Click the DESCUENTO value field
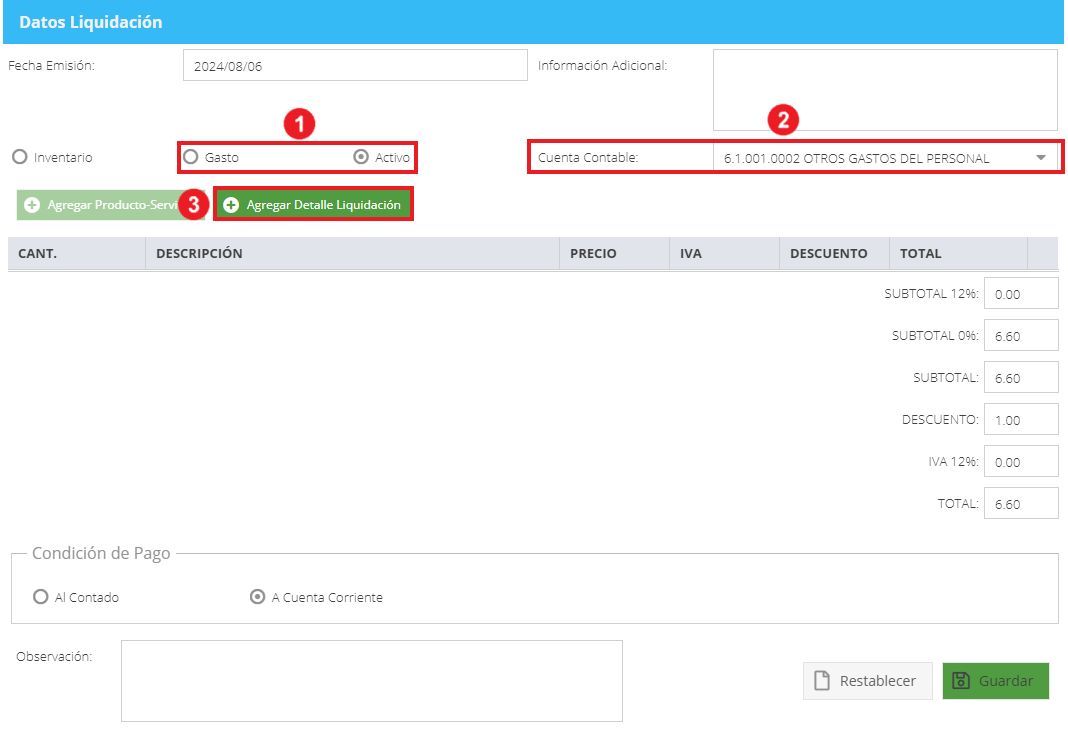 tap(1021, 420)
